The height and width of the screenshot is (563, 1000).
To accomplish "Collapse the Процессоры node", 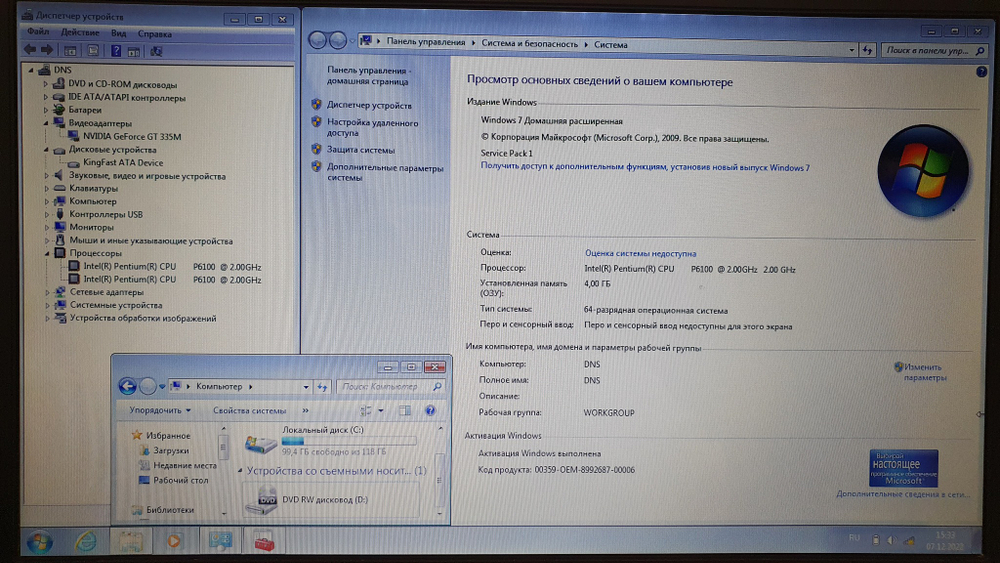I will (47, 253).
